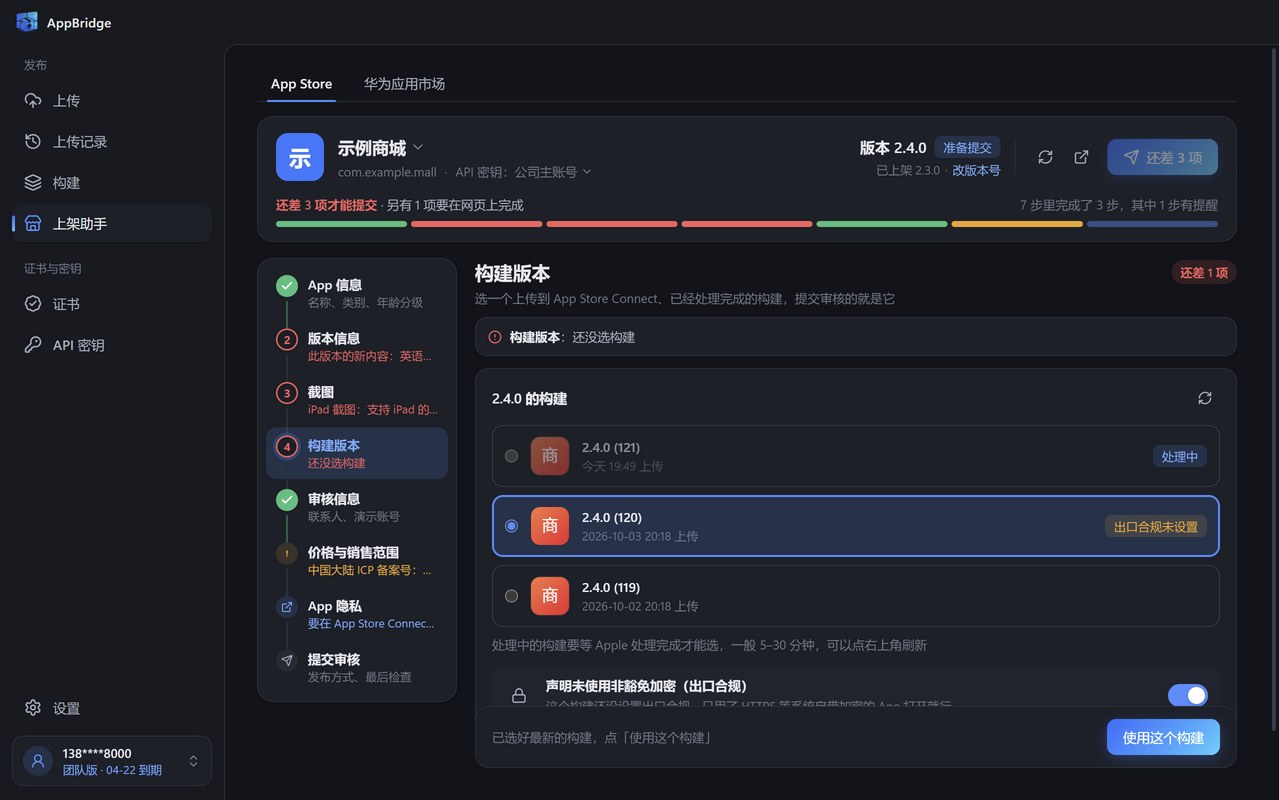The width and height of the screenshot is (1279, 800).
Task: Click the 准备提交 status badge
Action: [968, 148]
